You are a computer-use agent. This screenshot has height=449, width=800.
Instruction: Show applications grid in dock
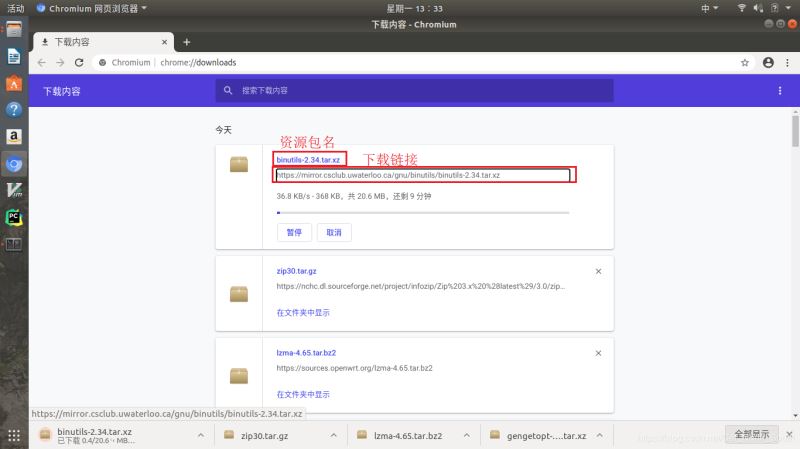(14, 435)
